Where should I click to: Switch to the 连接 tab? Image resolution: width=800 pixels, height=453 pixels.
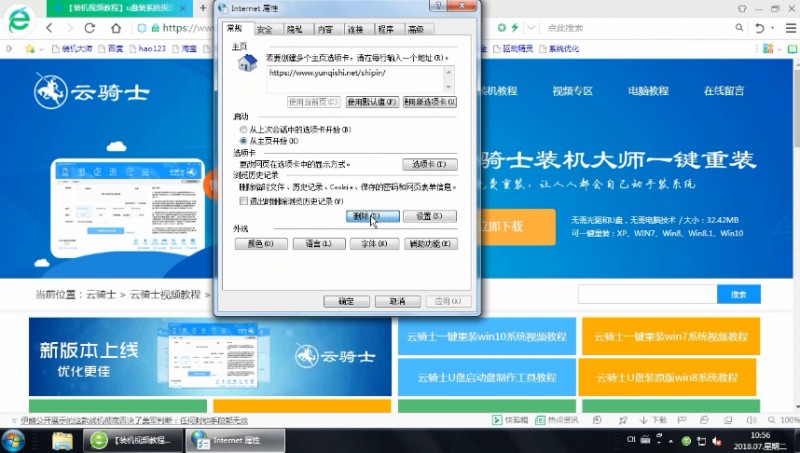[355, 30]
